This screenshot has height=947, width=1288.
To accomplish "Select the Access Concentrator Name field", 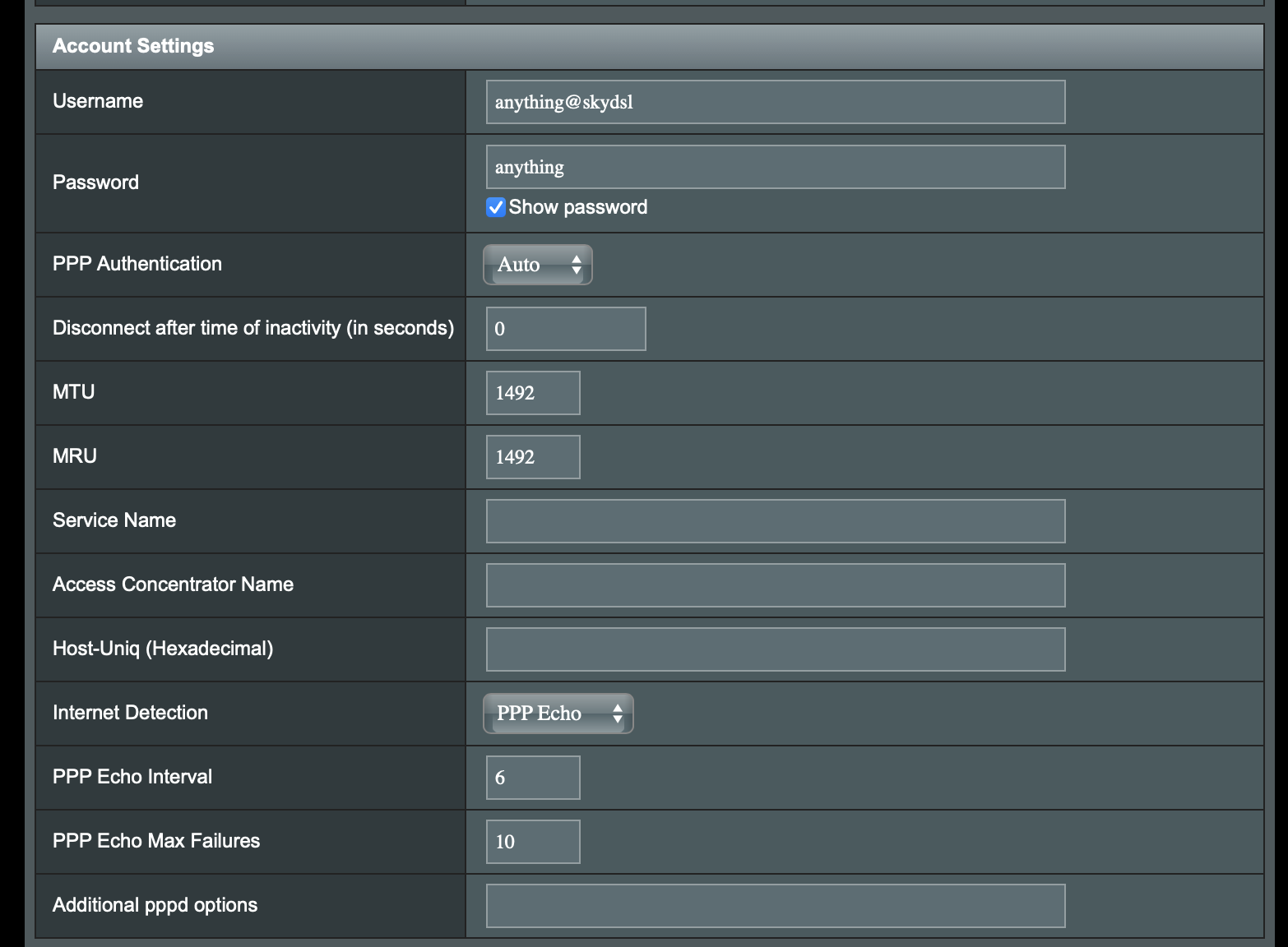I will click(x=774, y=584).
